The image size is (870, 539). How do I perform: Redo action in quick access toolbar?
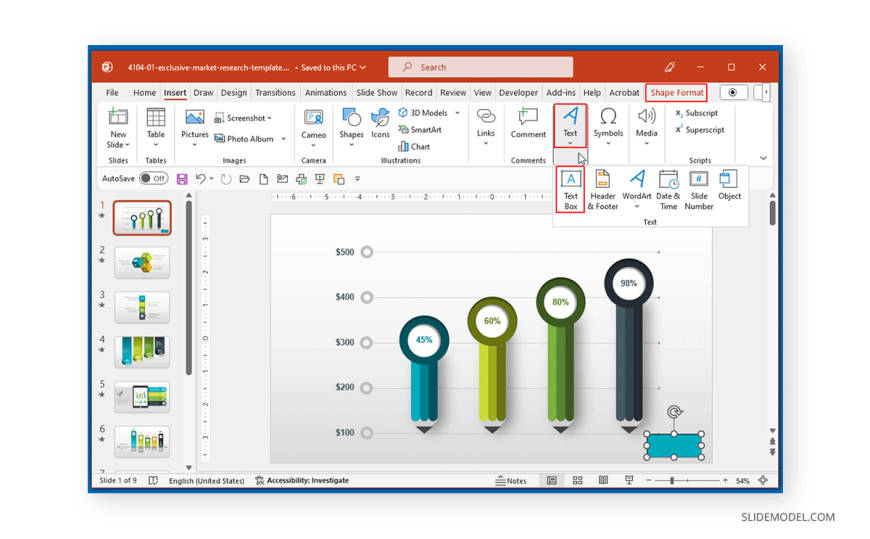pyautogui.click(x=225, y=179)
